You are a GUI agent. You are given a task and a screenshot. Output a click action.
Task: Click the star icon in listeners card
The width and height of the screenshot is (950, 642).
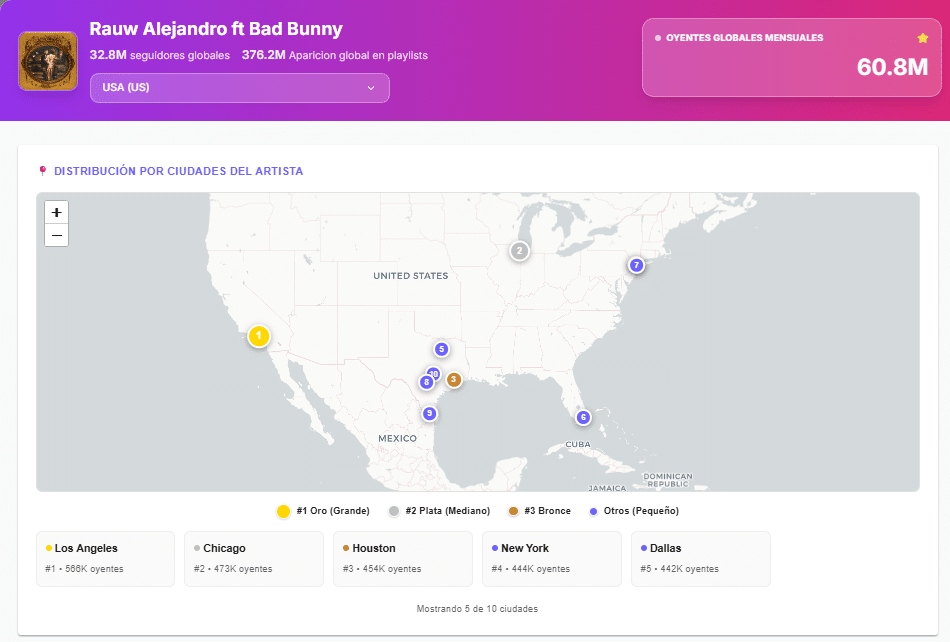(x=922, y=38)
